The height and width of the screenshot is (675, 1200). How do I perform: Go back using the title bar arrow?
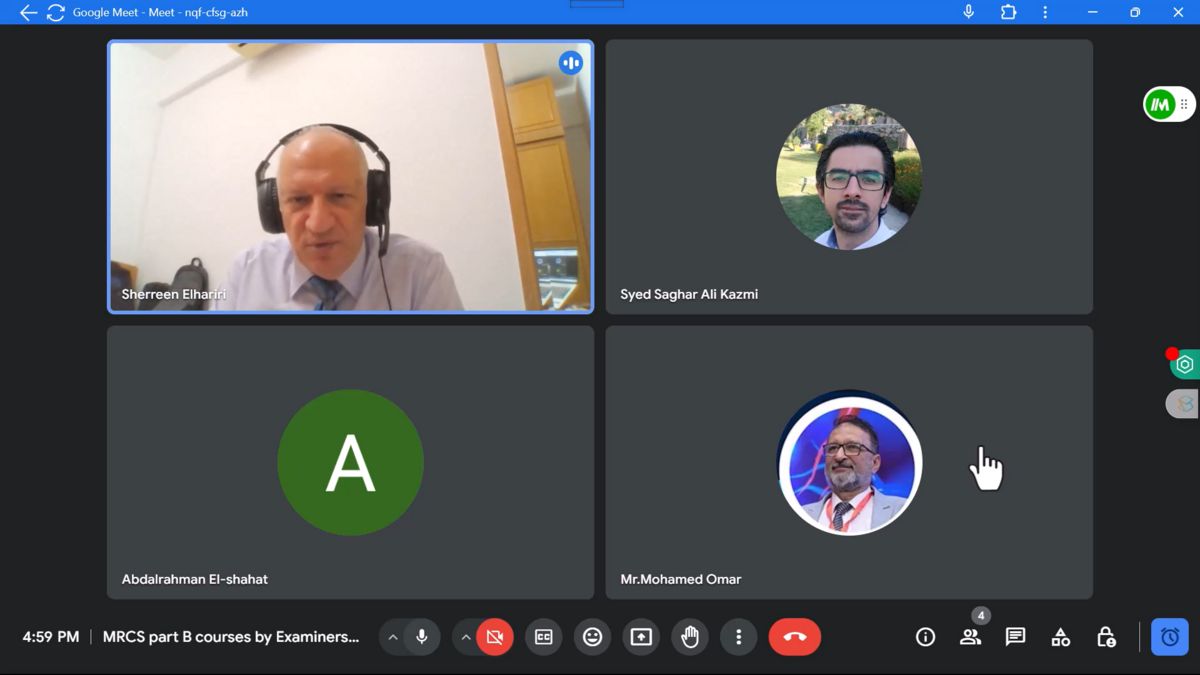(28, 13)
